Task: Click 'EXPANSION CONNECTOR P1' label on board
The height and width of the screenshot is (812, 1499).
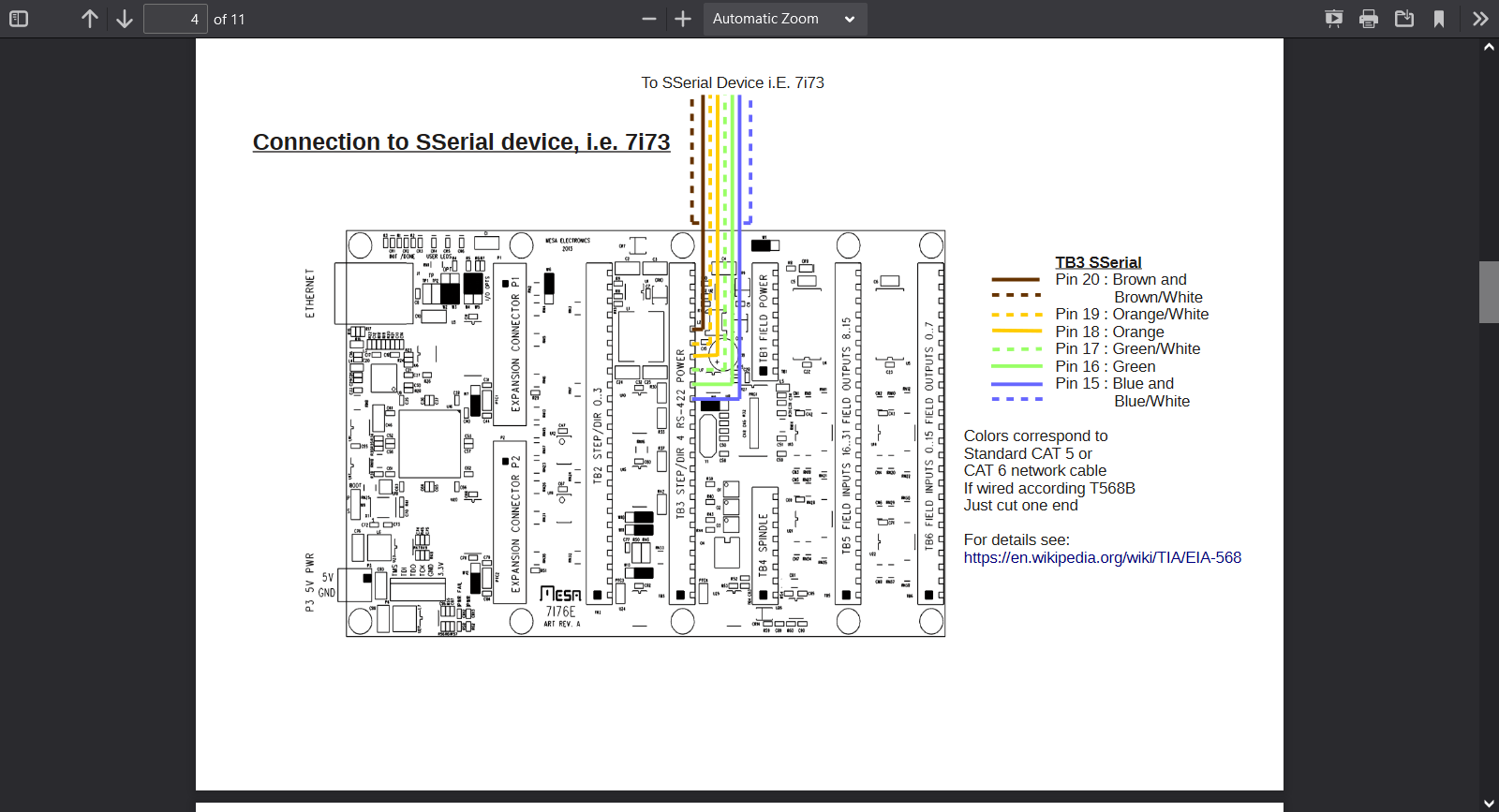Action: click(515, 344)
